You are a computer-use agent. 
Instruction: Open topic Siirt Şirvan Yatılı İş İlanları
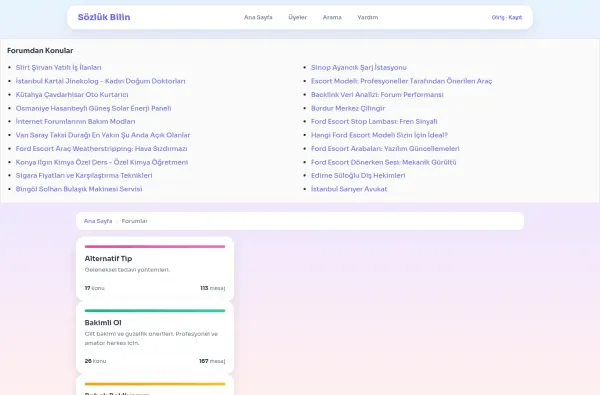click(x=59, y=67)
